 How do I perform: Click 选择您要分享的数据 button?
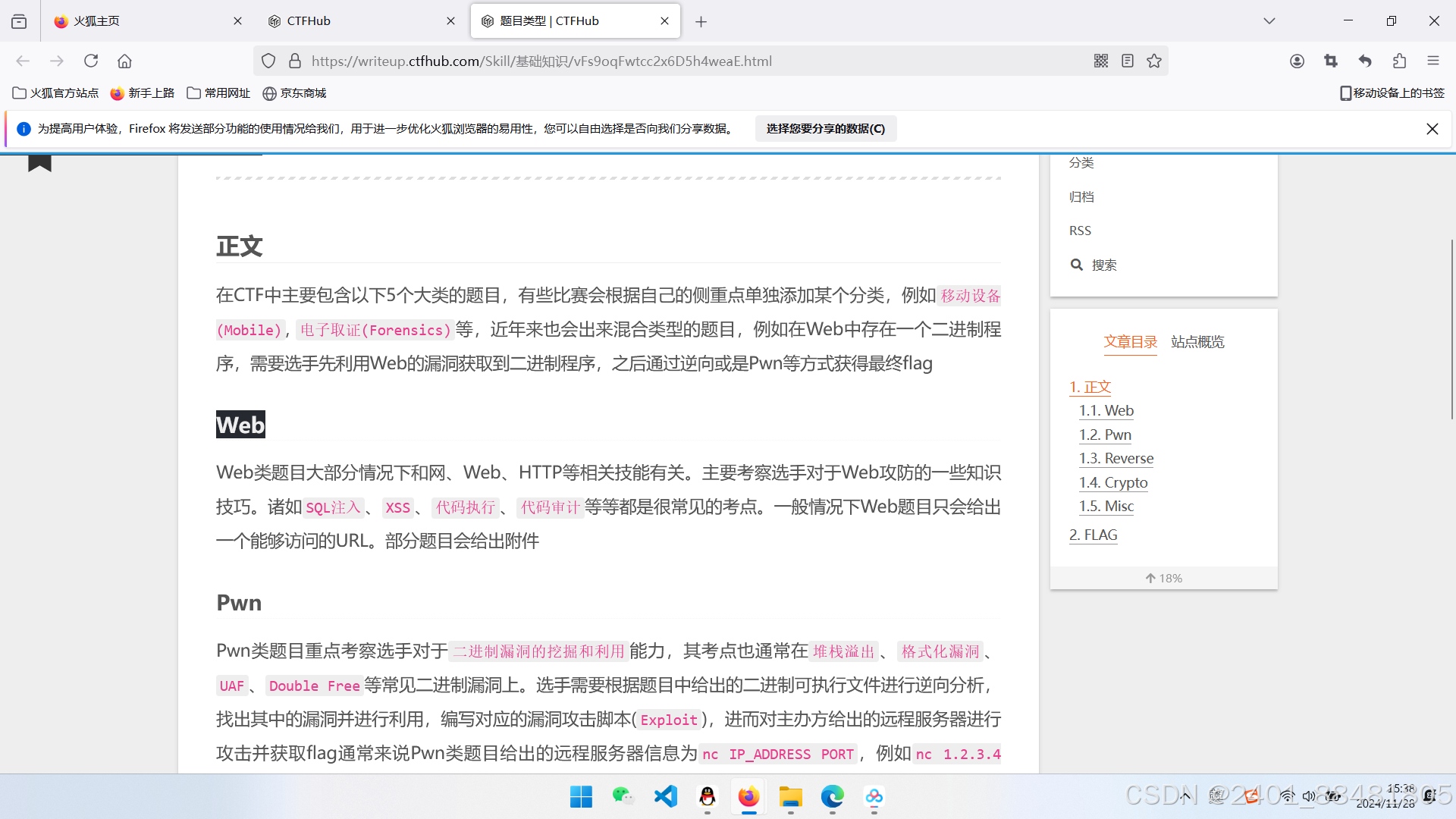[825, 129]
